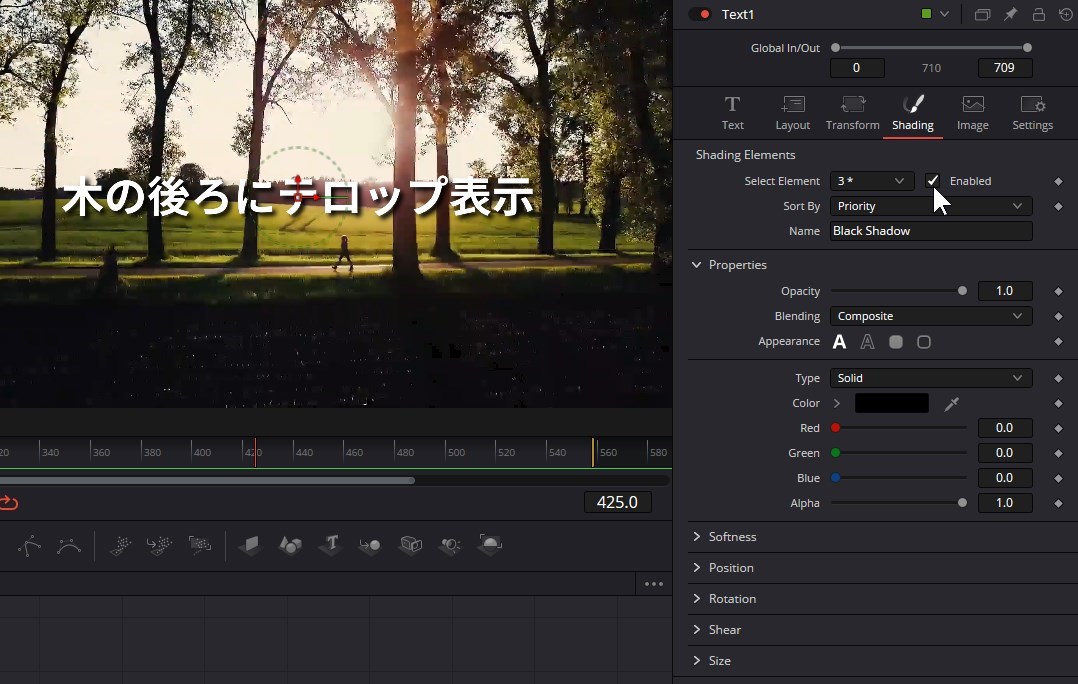Screen dimensions: 1078x684
Task: Click the timeline horizontal scrollbar
Action: click(206, 481)
